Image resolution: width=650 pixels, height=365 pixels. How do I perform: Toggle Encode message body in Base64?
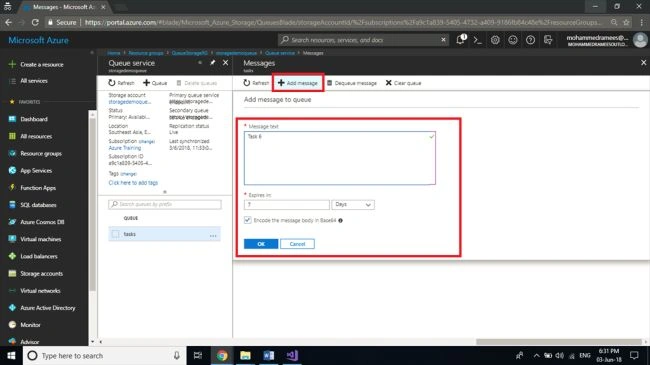click(x=247, y=220)
